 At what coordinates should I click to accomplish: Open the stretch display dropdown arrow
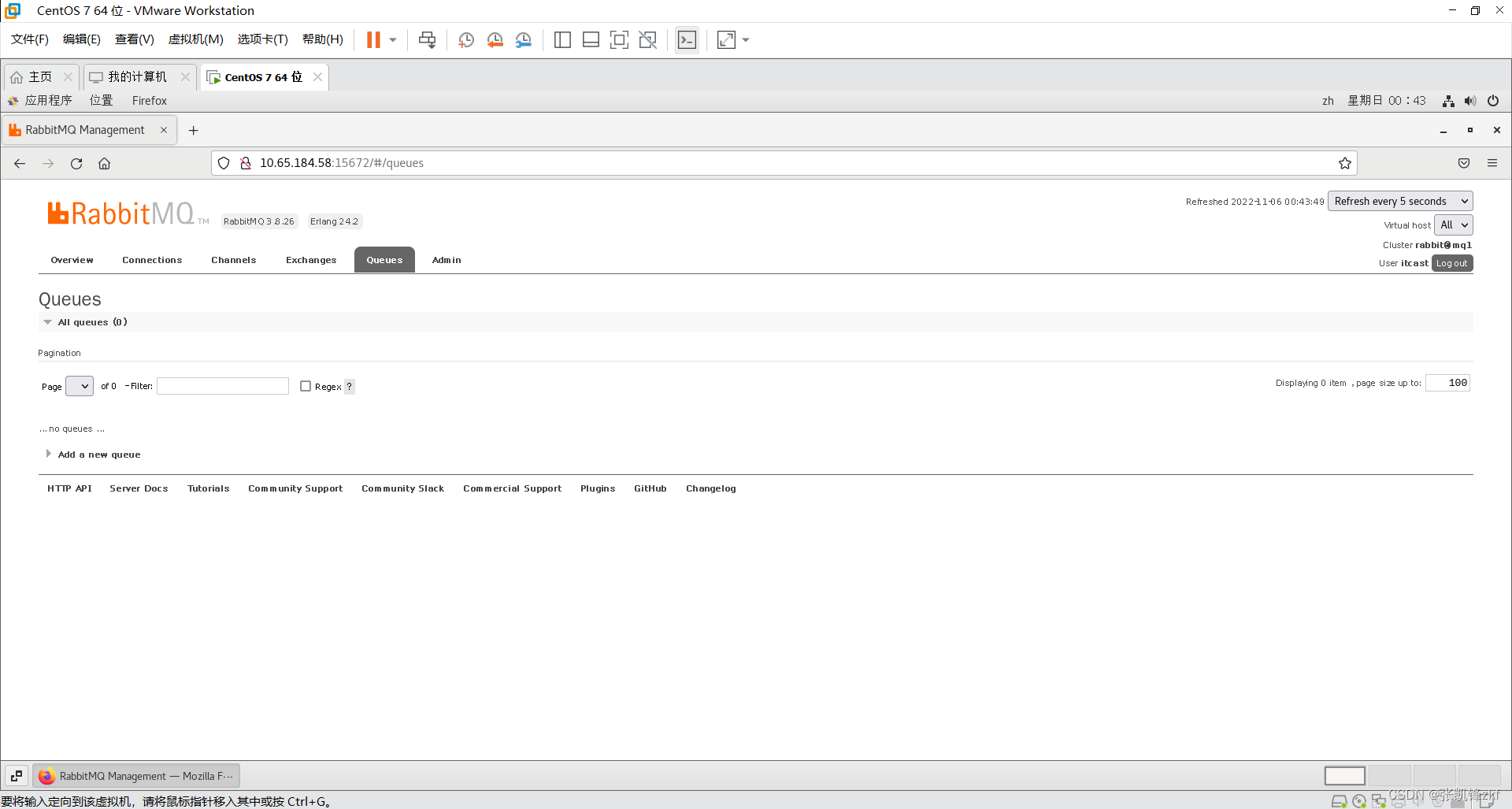[746, 39]
